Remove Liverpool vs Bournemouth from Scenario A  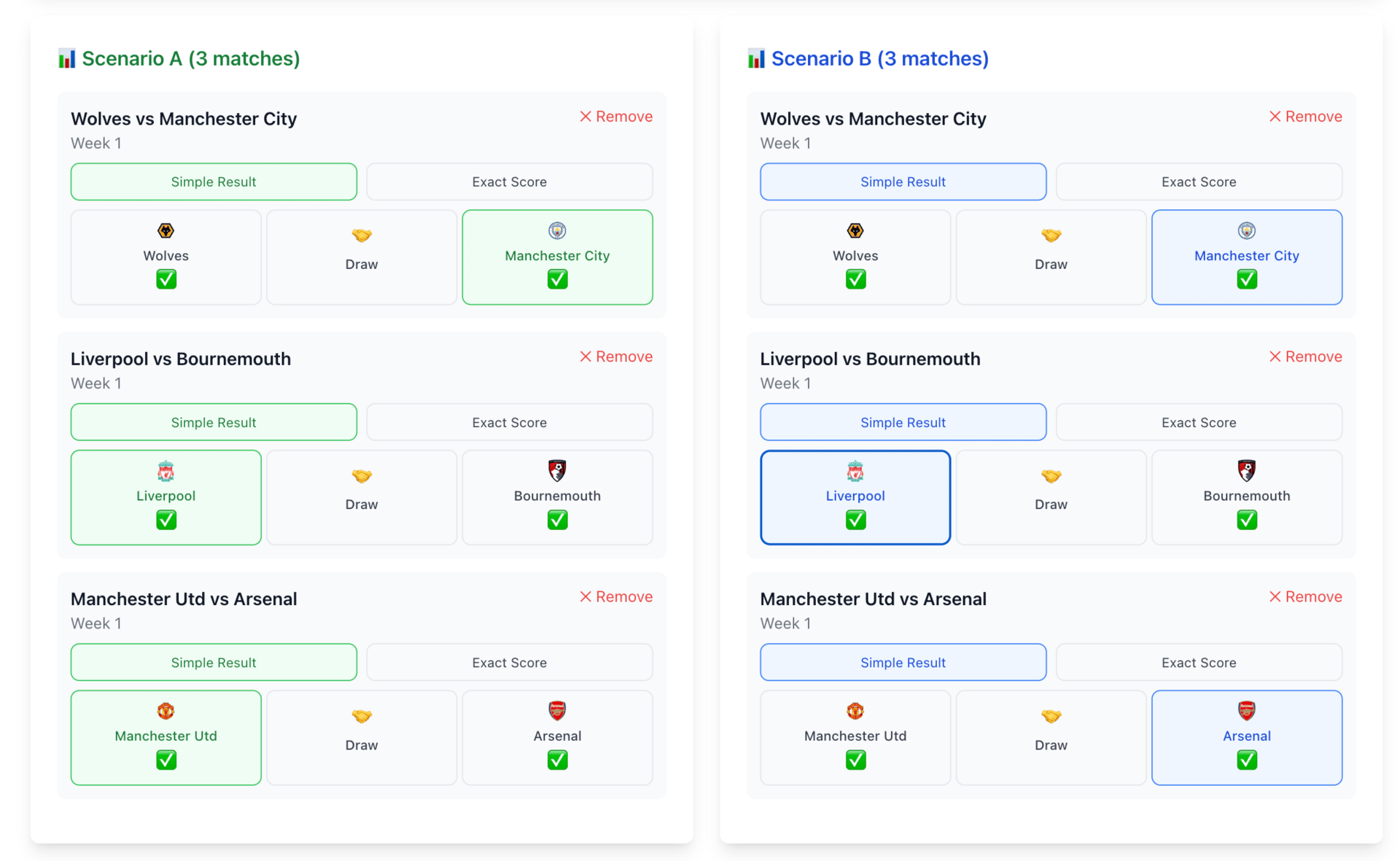tap(616, 357)
